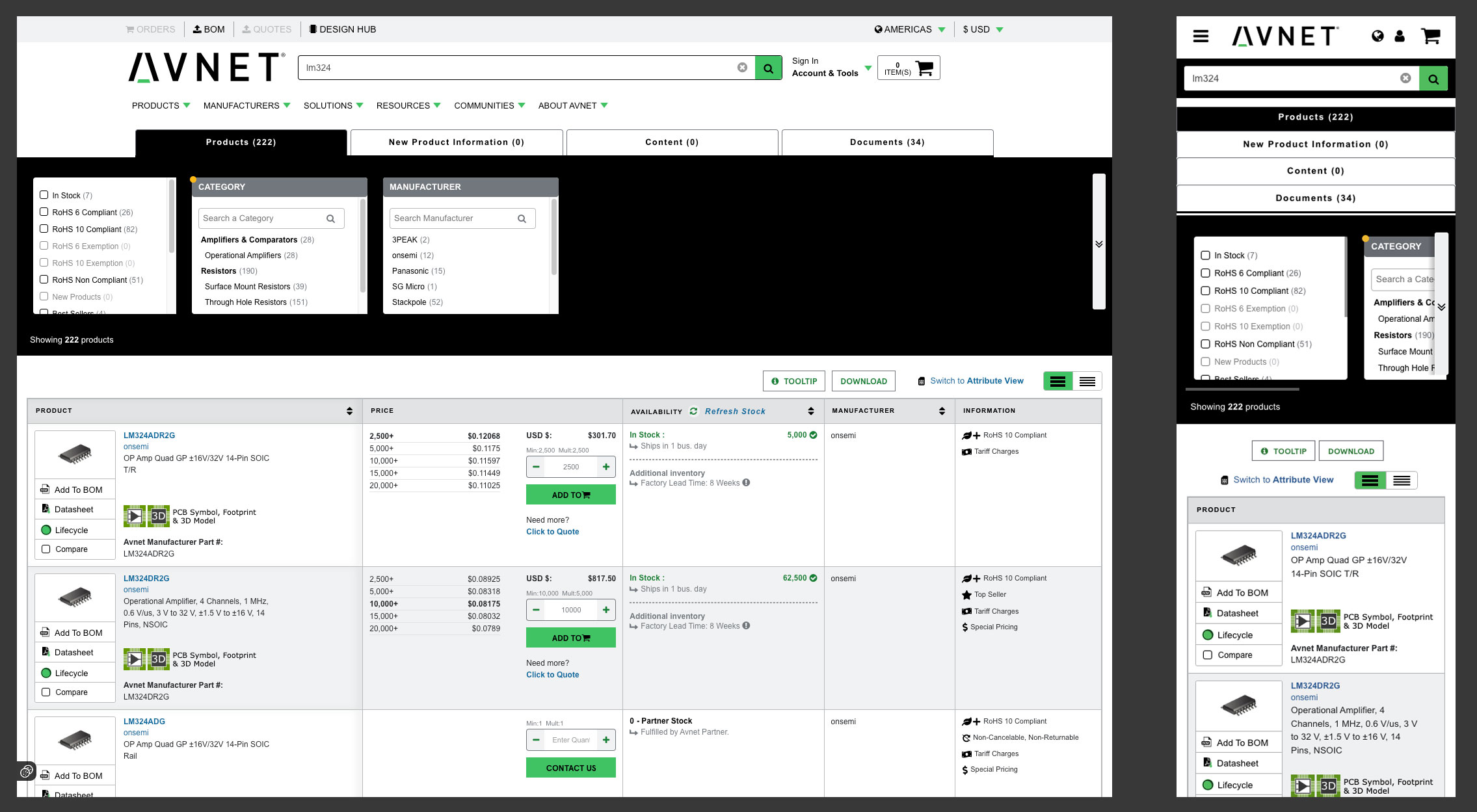Increase LM324ADR2G quantity with the plus button
The image size is (1477, 812).
coord(605,467)
